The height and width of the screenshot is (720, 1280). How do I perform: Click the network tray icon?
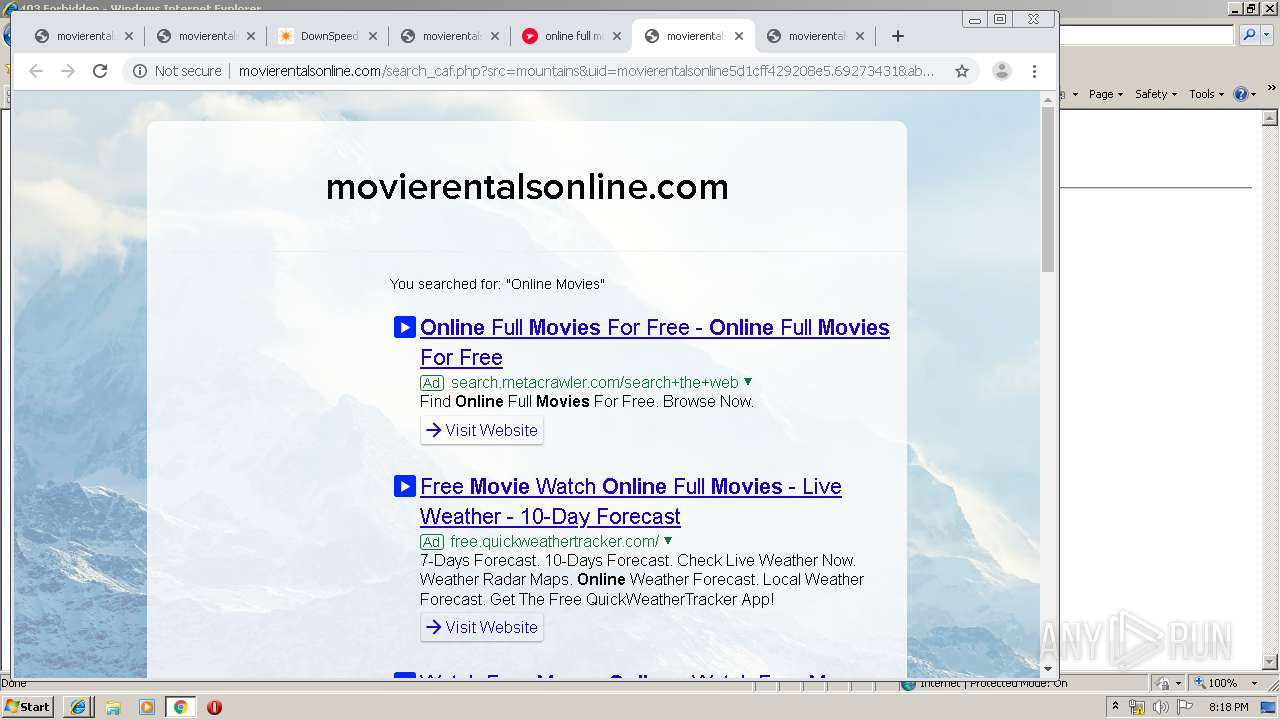click(1137, 707)
